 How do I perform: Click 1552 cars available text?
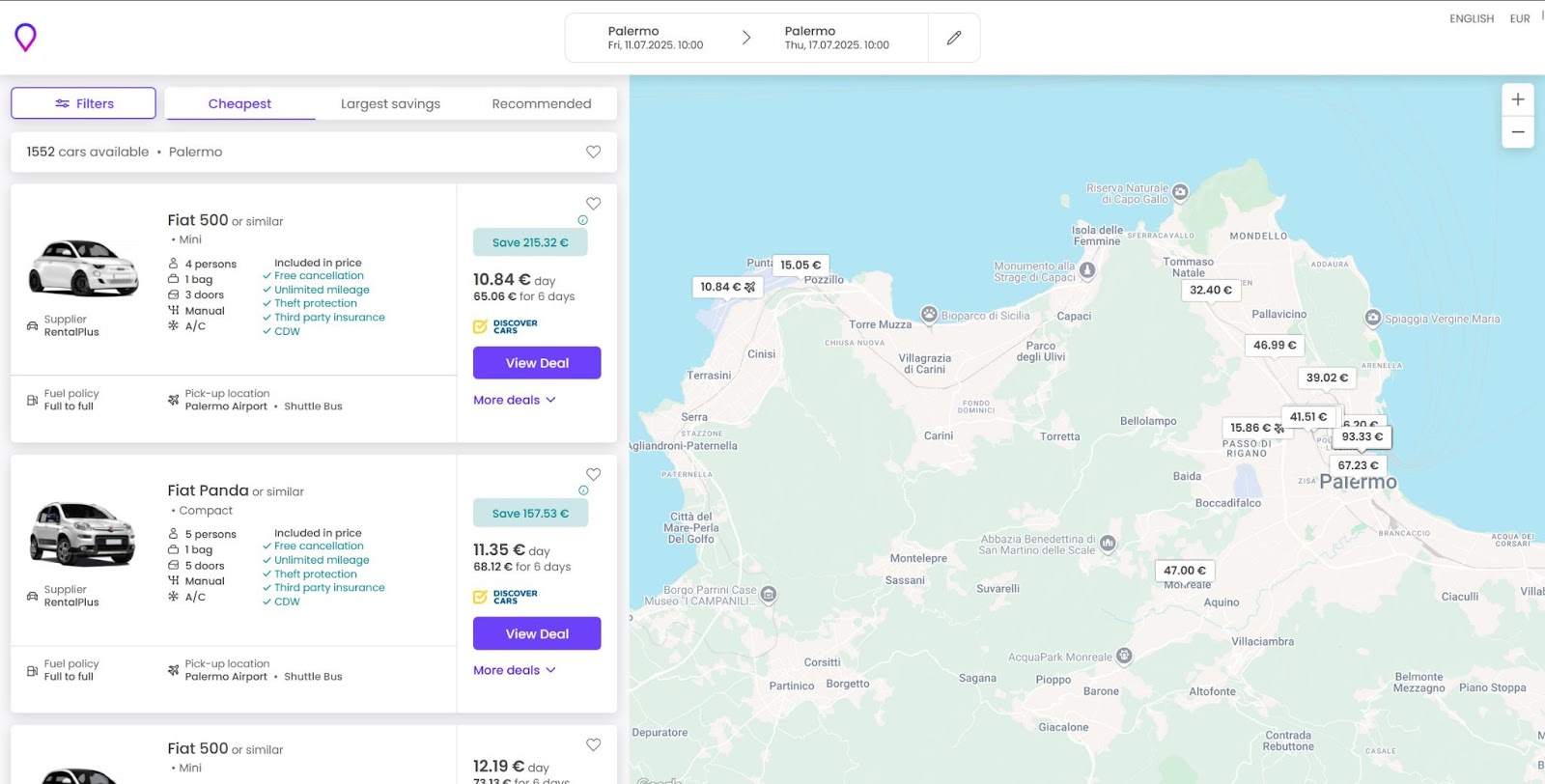pos(88,152)
